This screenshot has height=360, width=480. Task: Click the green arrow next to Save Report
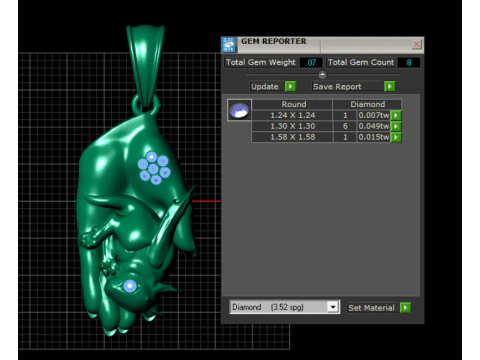tap(389, 87)
